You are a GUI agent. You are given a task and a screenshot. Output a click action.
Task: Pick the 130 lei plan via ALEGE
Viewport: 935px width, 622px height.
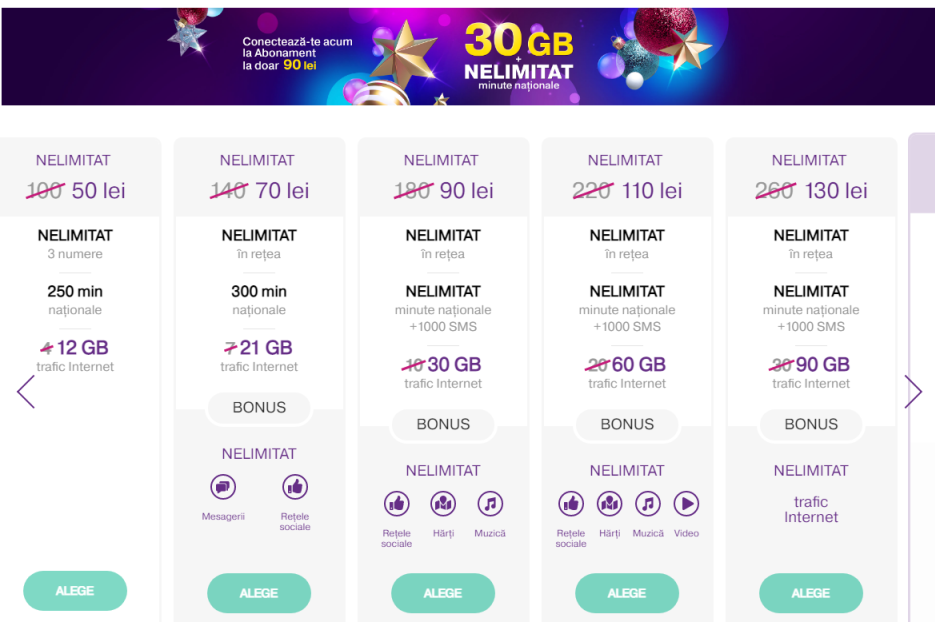pos(811,593)
